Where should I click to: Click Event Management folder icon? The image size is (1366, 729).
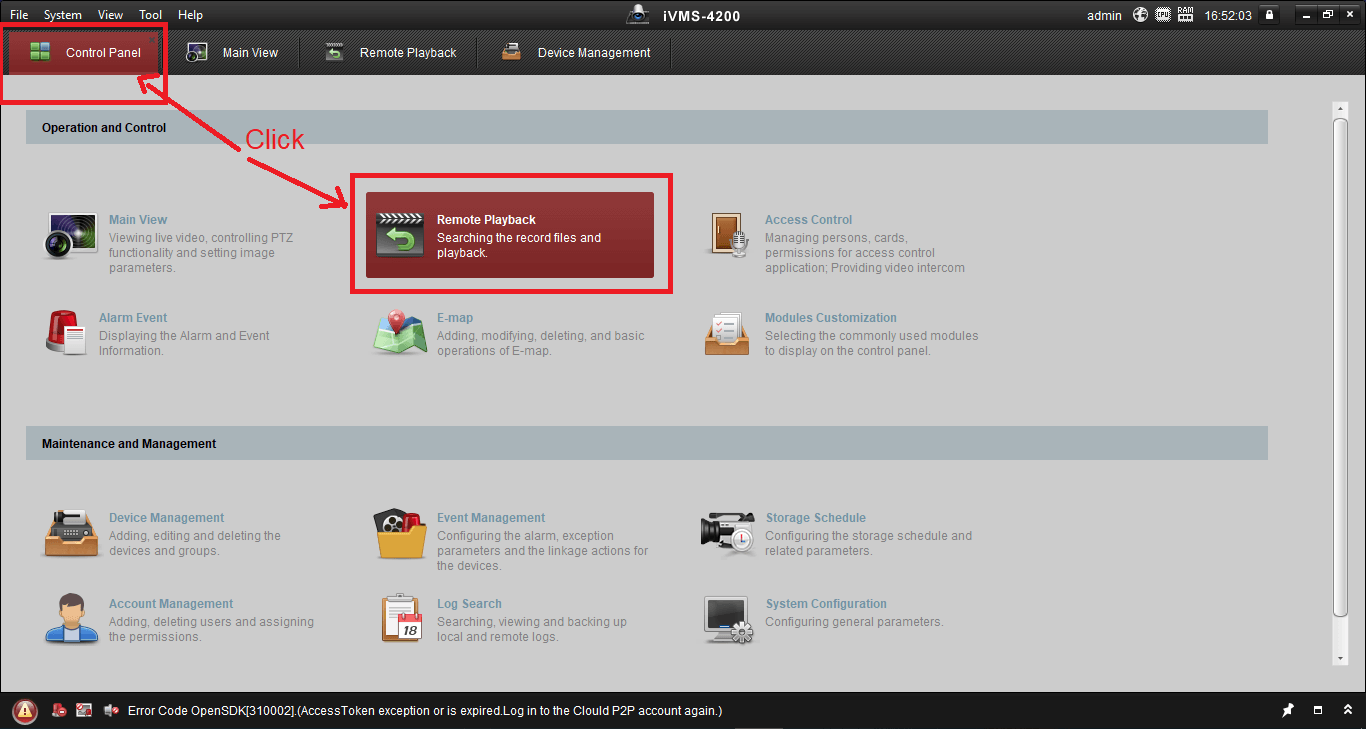pyautogui.click(x=400, y=533)
